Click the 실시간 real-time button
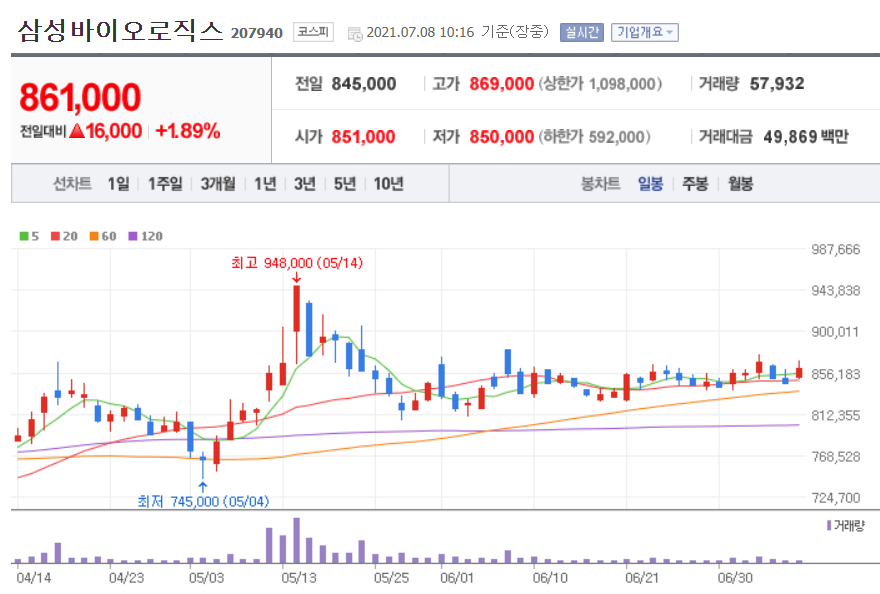The width and height of the screenshot is (880, 594). point(581,33)
